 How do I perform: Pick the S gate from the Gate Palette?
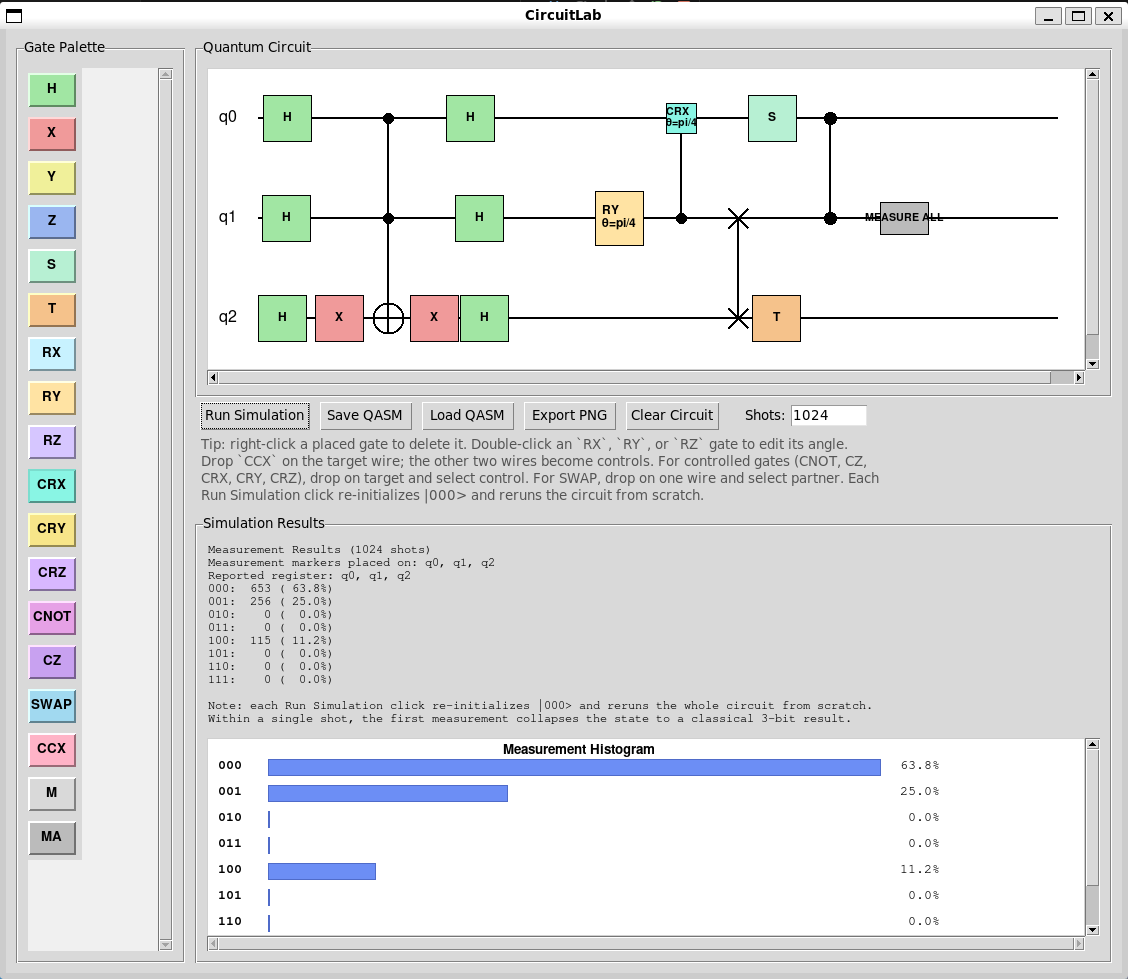[52, 265]
